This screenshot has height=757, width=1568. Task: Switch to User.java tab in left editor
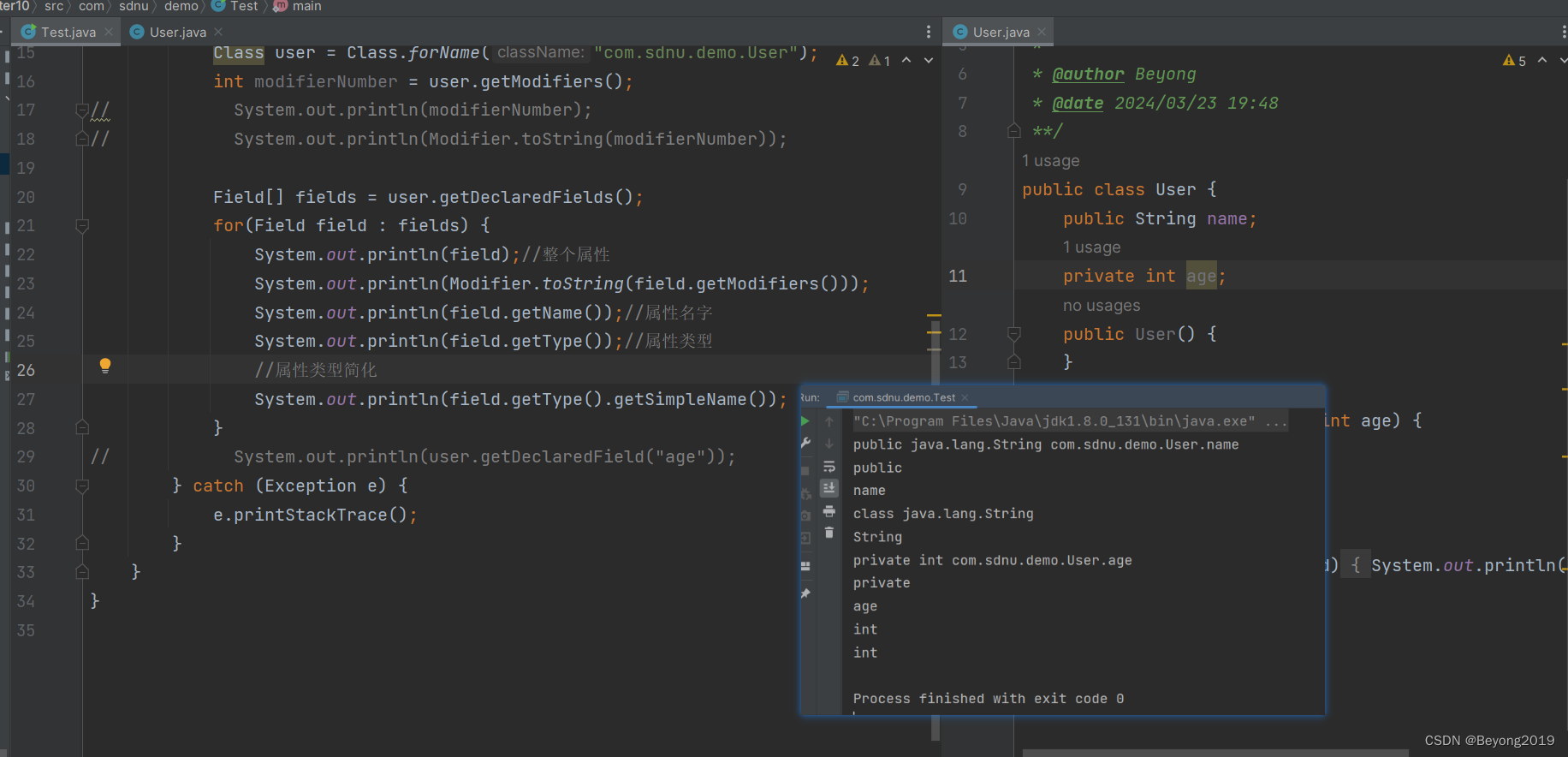177,32
